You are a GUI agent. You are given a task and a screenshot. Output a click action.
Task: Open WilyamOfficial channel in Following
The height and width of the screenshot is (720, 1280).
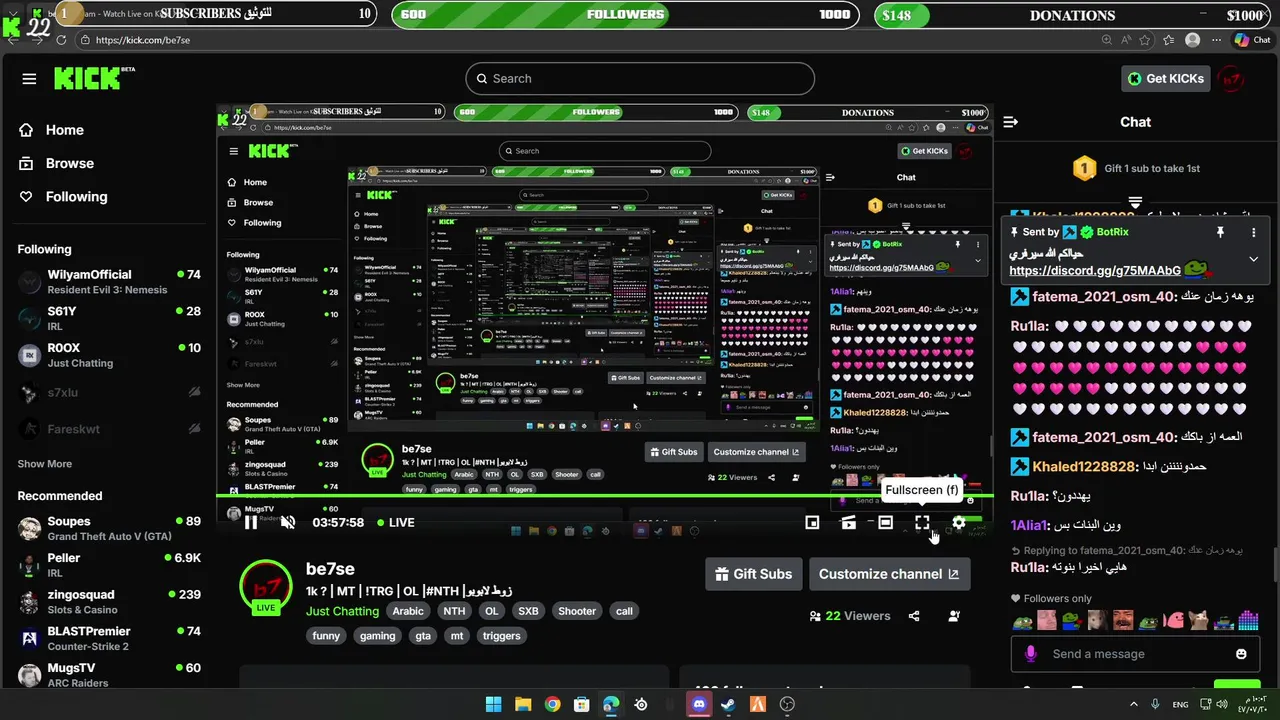(x=109, y=281)
